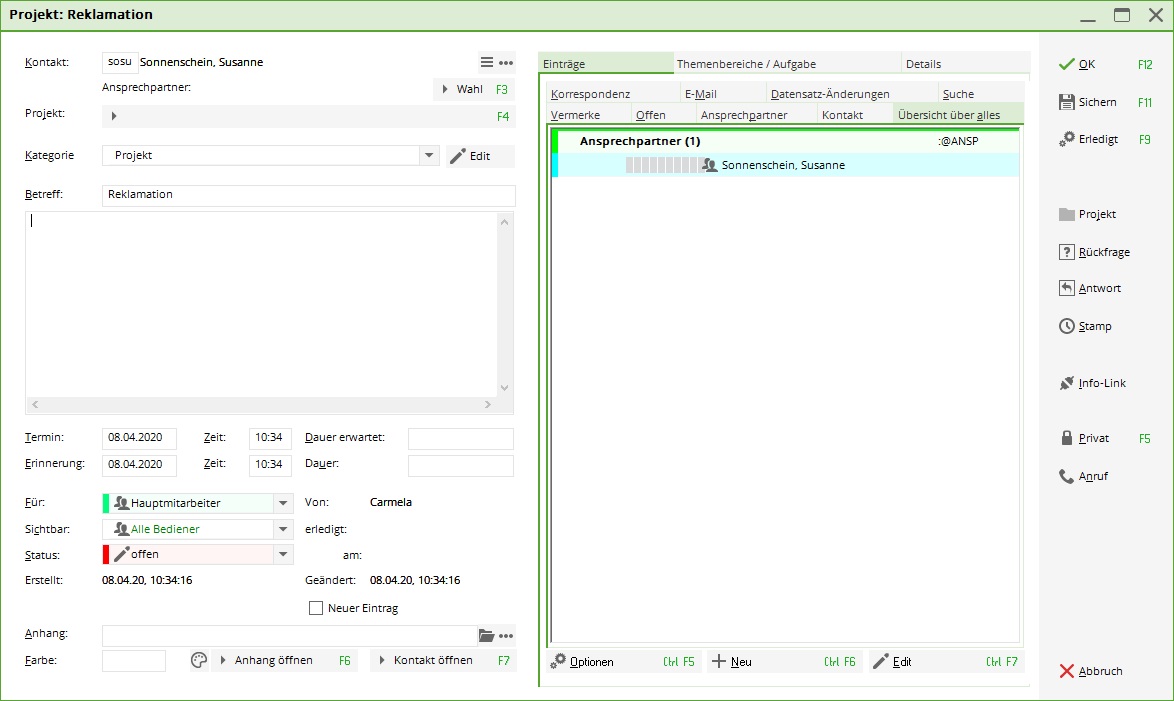
Task: Expand the Kategorie dropdown
Action: [429, 156]
